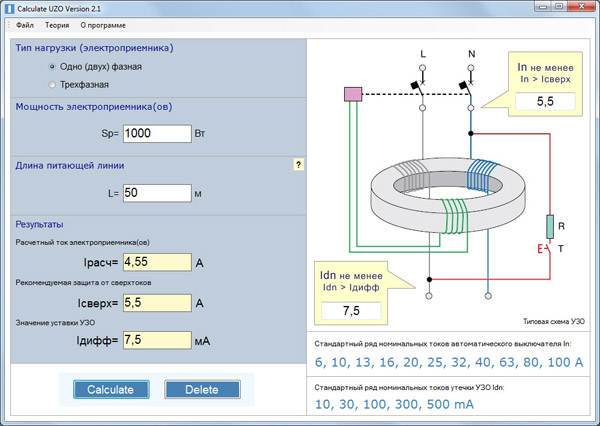Click the question mark help button
This screenshot has height=426, width=600.
[x=298, y=165]
